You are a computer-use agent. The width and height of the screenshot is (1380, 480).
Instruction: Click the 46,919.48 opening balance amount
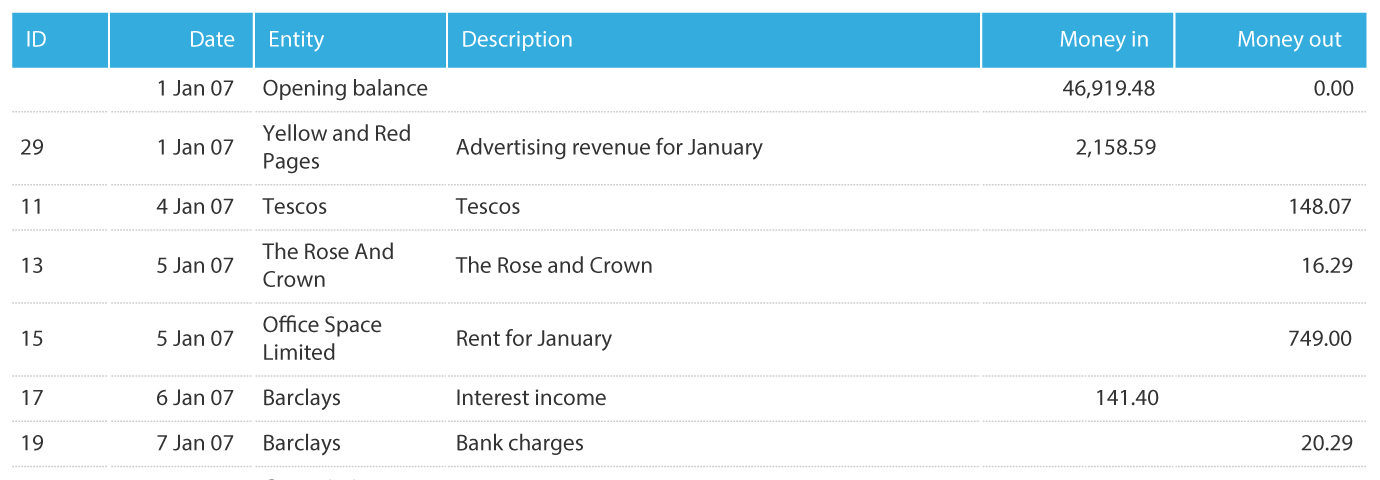coord(1108,88)
